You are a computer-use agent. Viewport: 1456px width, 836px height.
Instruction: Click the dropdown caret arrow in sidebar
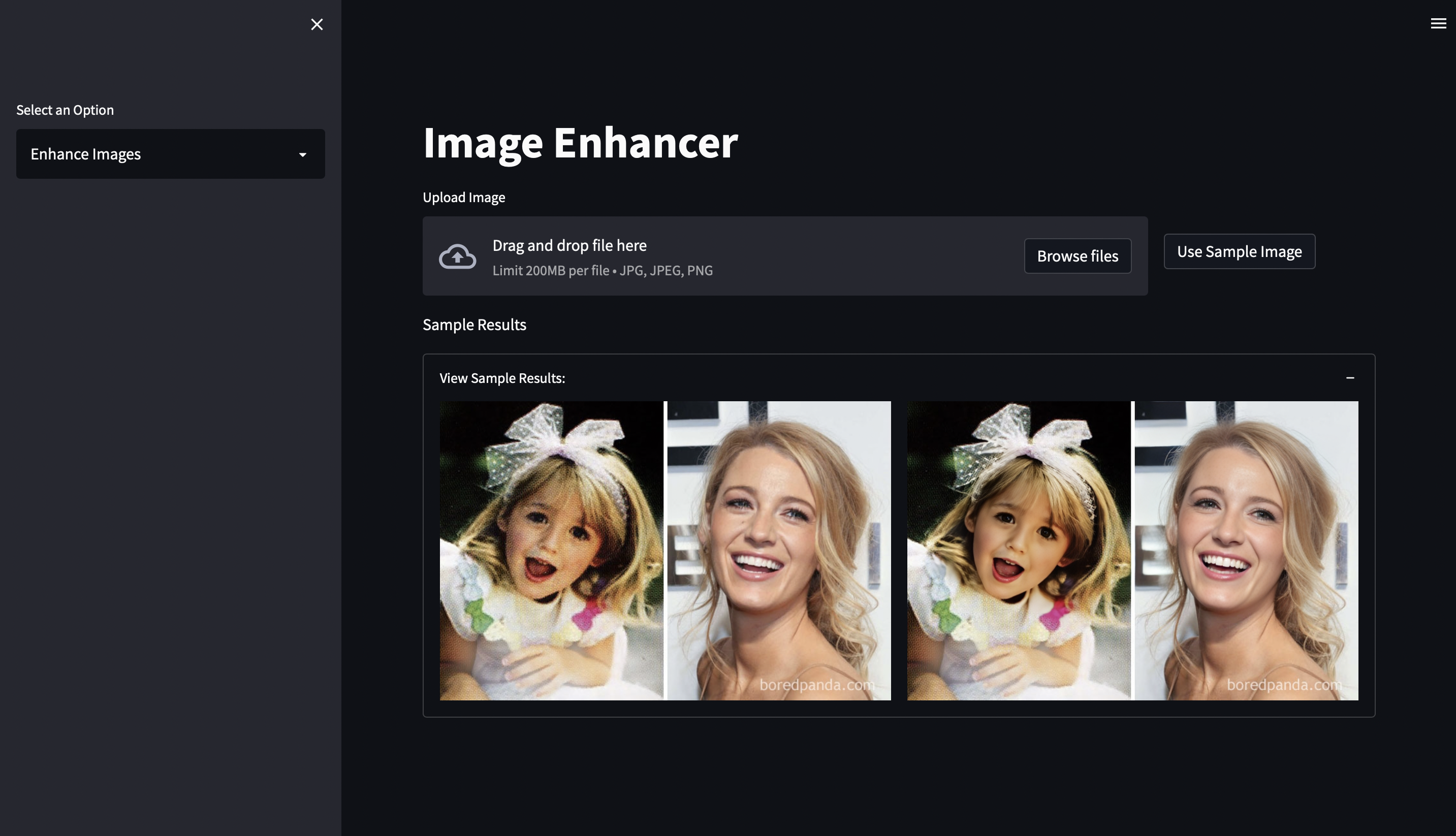point(303,154)
